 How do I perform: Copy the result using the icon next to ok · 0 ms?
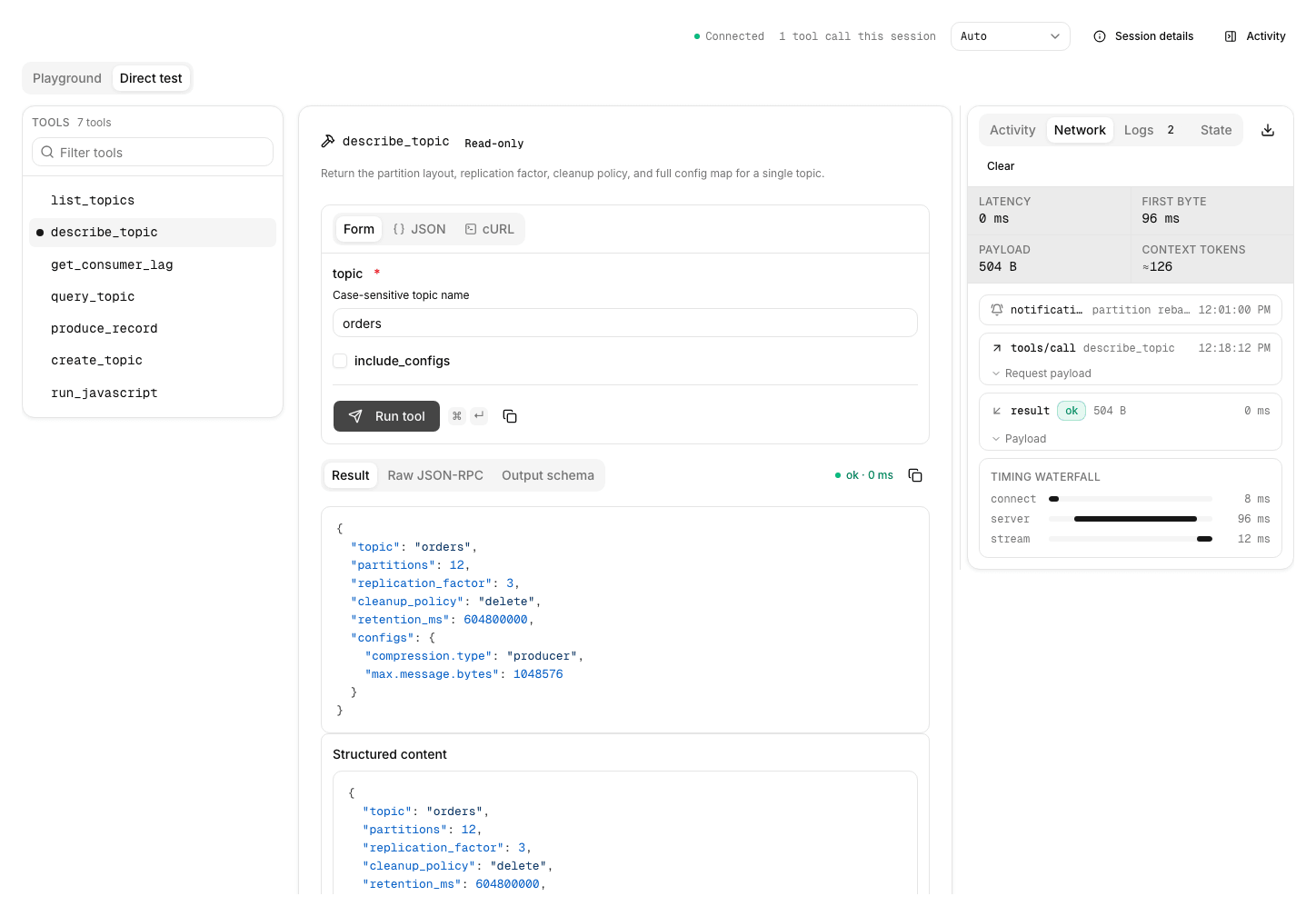tap(915, 475)
